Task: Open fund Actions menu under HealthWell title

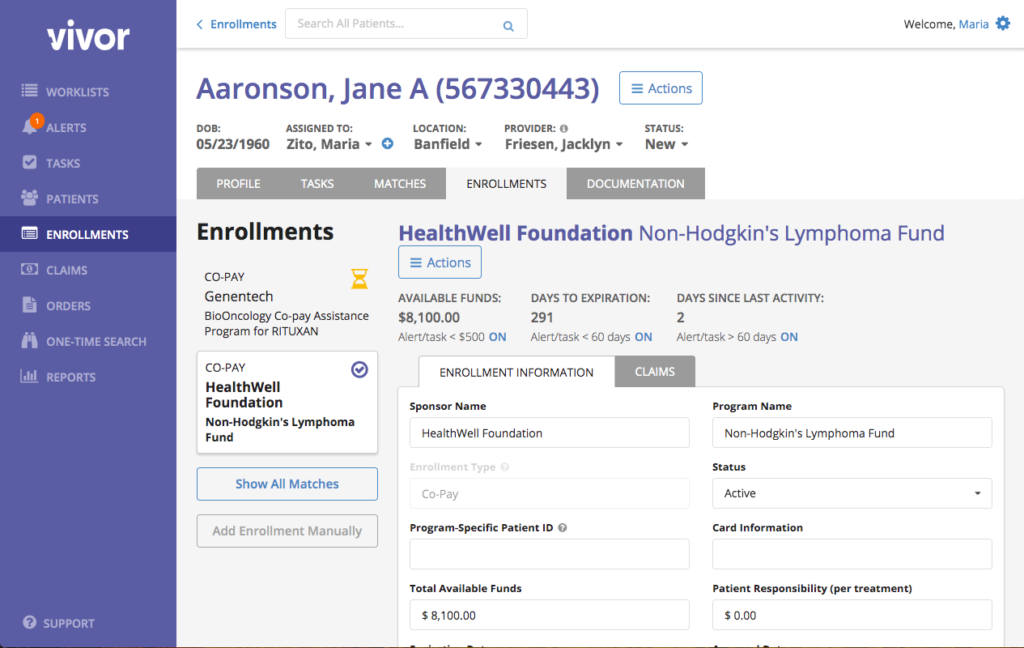Action: pyautogui.click(x=440, y=263)
